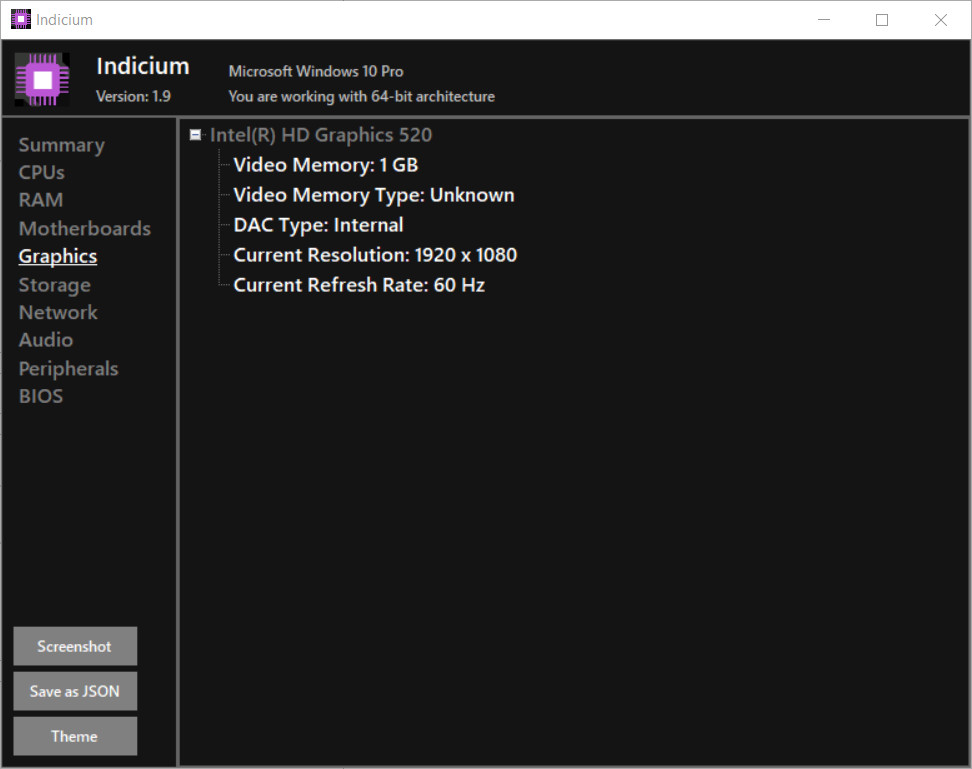Viewport: 972px width, 769px height.
Task: Click the Version: 1.9 label
Action: pos(133,97)
